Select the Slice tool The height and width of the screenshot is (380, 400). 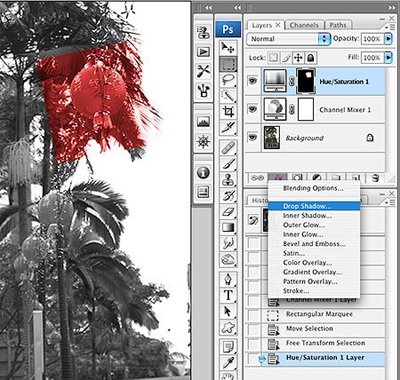tap(228, 127)
